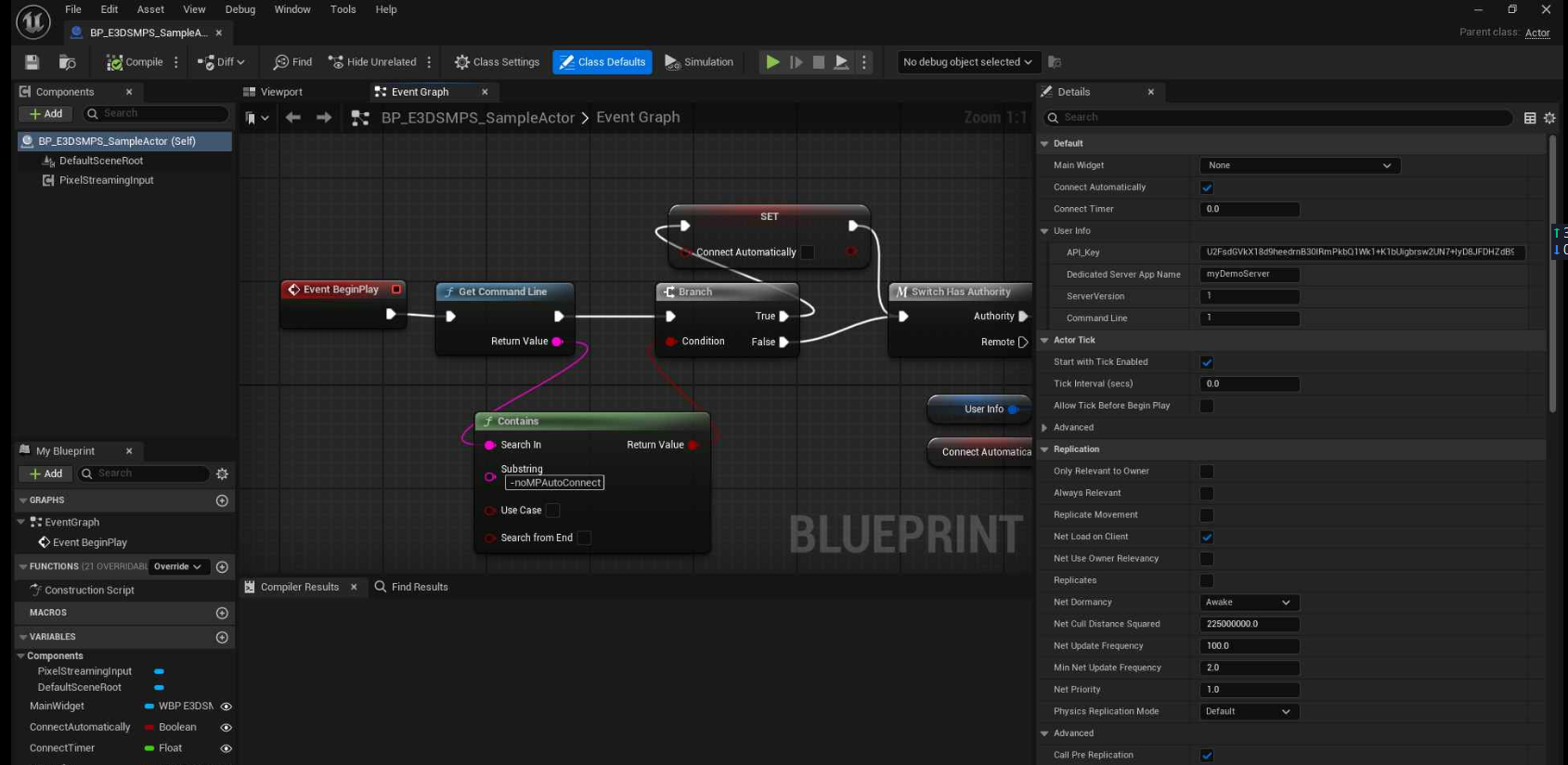Image resolution: width=1568 pixels, height=765 pixels.
Task: Click the Dedicated Server App Name field
Action: click(1249, 275)
